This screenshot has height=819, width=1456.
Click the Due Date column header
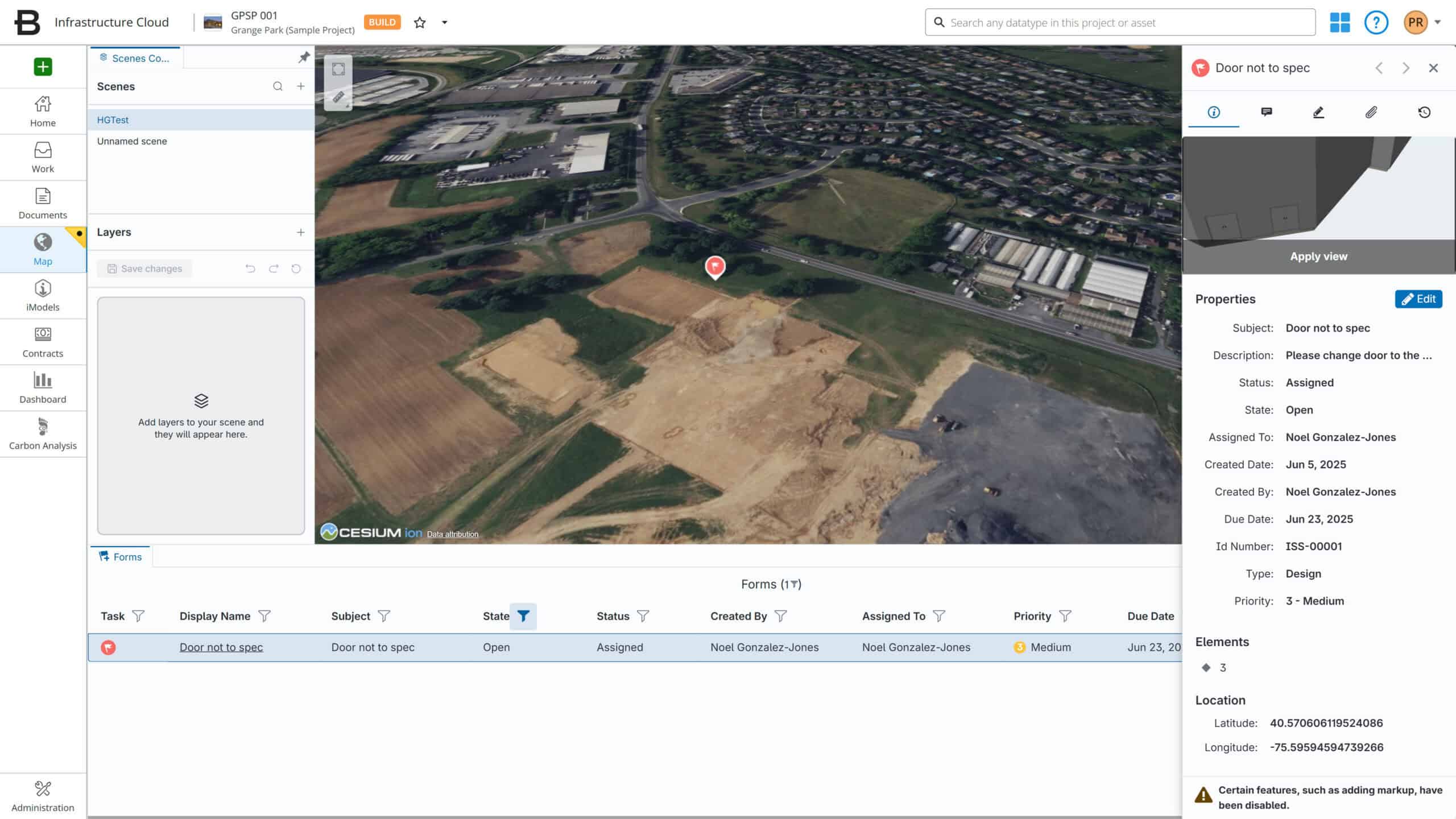(x=1151, y=616)
